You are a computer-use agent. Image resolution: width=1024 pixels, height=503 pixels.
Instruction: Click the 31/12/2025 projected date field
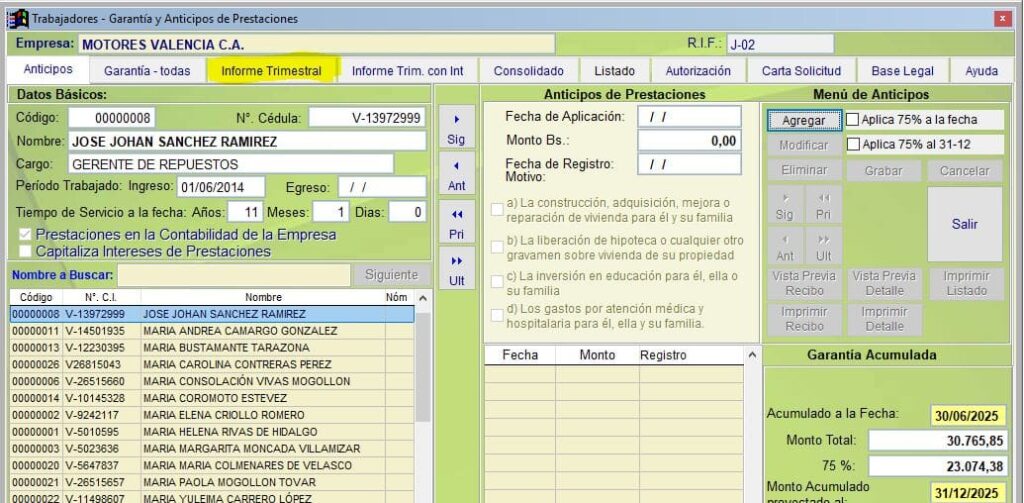click(968, 493)
